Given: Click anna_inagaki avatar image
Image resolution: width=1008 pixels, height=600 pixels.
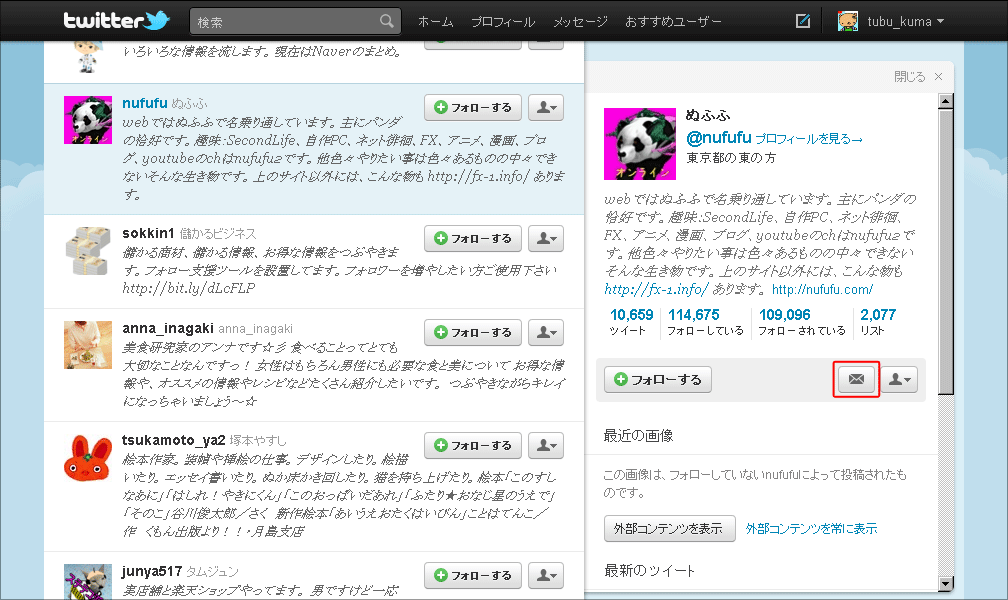Looking at the screenshot, I should click(88, 345).
